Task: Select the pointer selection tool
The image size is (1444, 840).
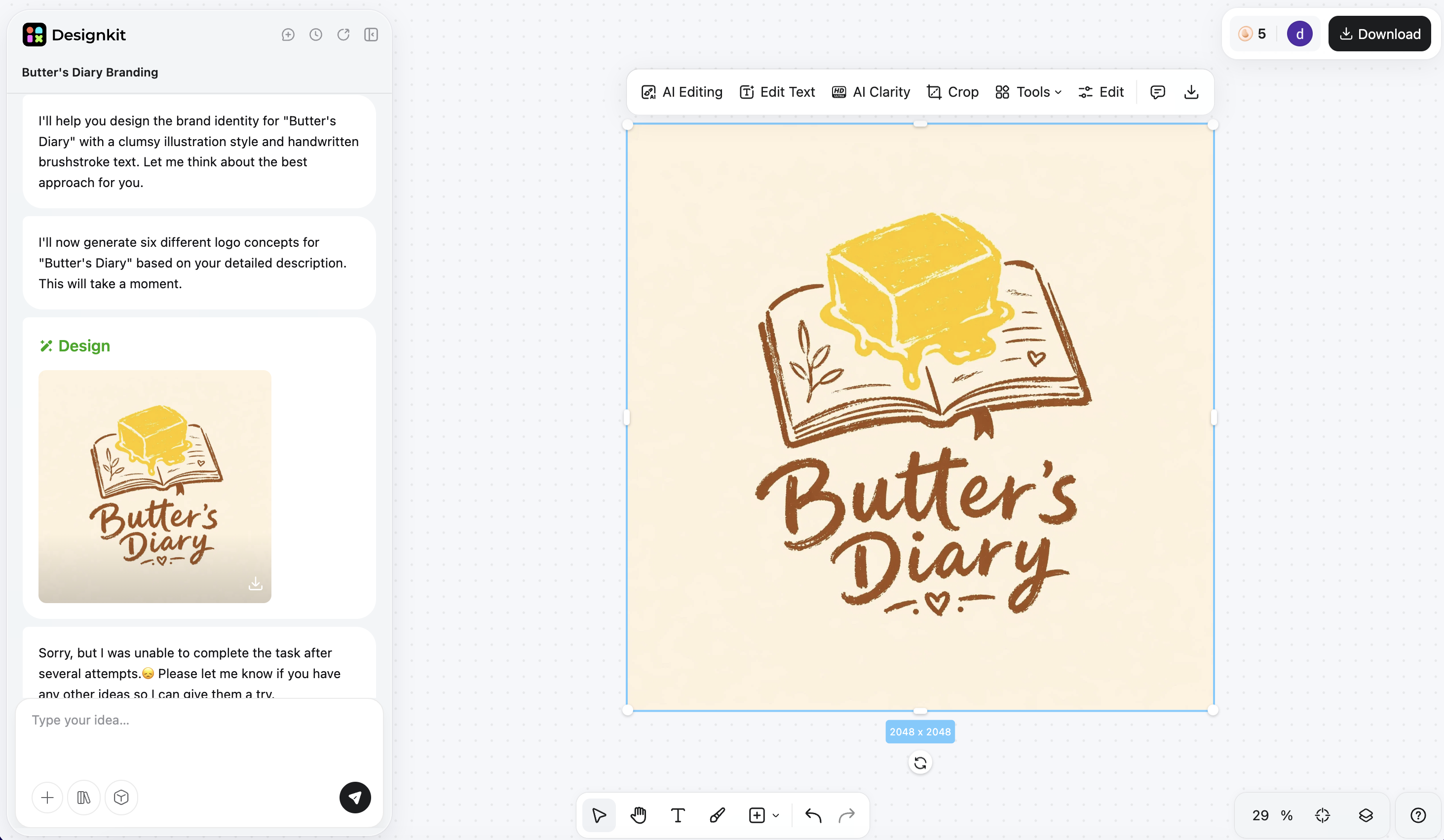Action: click(x=599, y=815)
